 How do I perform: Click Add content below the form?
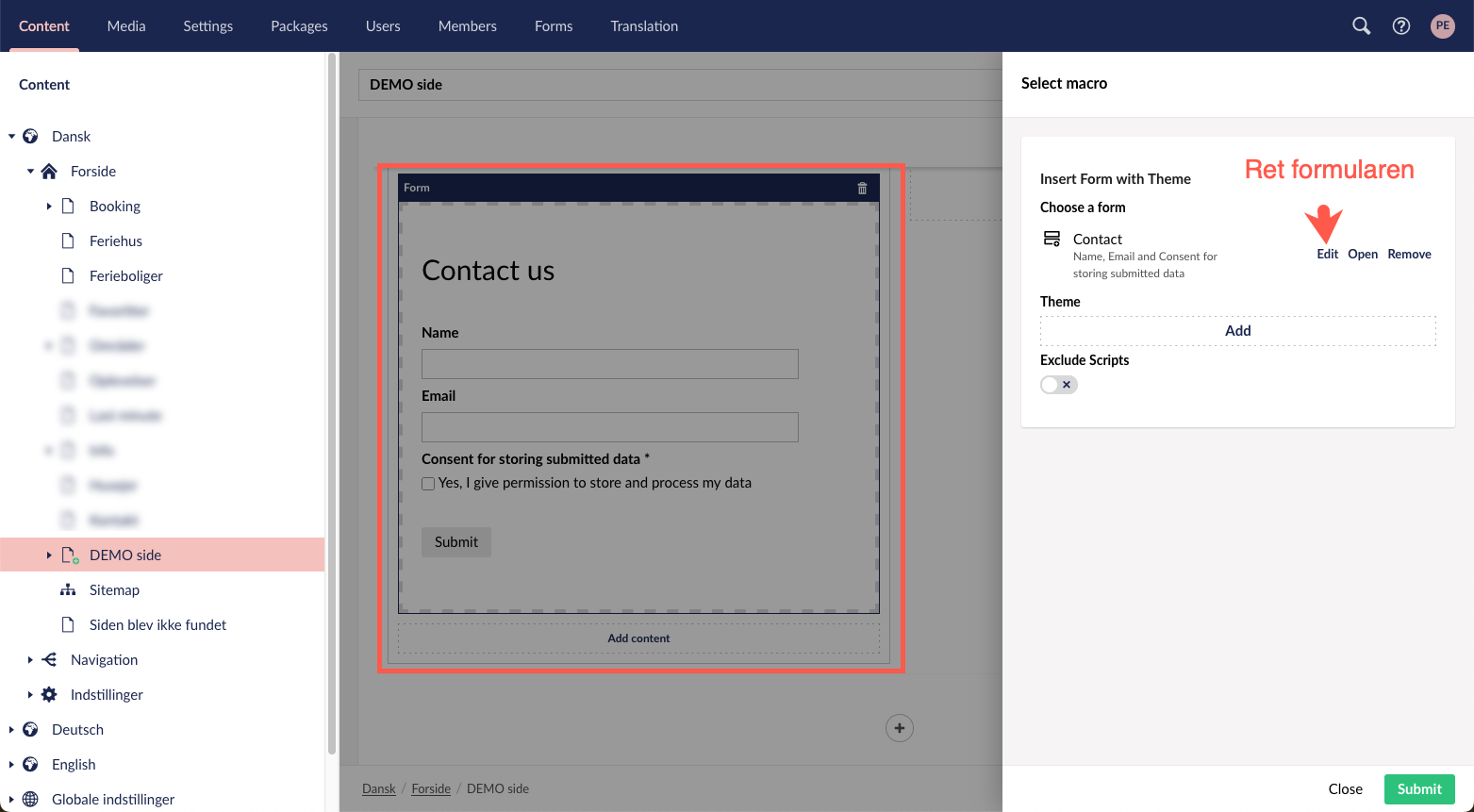tap(638, 638)
